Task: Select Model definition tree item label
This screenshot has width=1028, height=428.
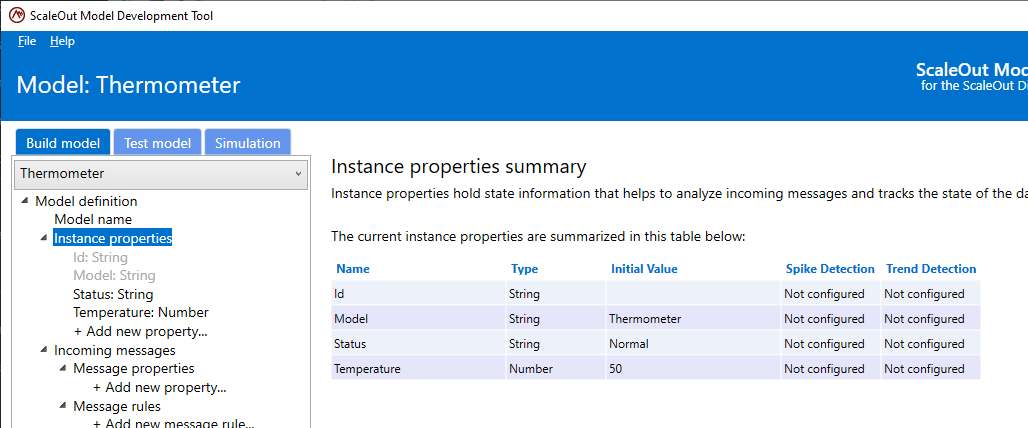Action: point(87,201)
